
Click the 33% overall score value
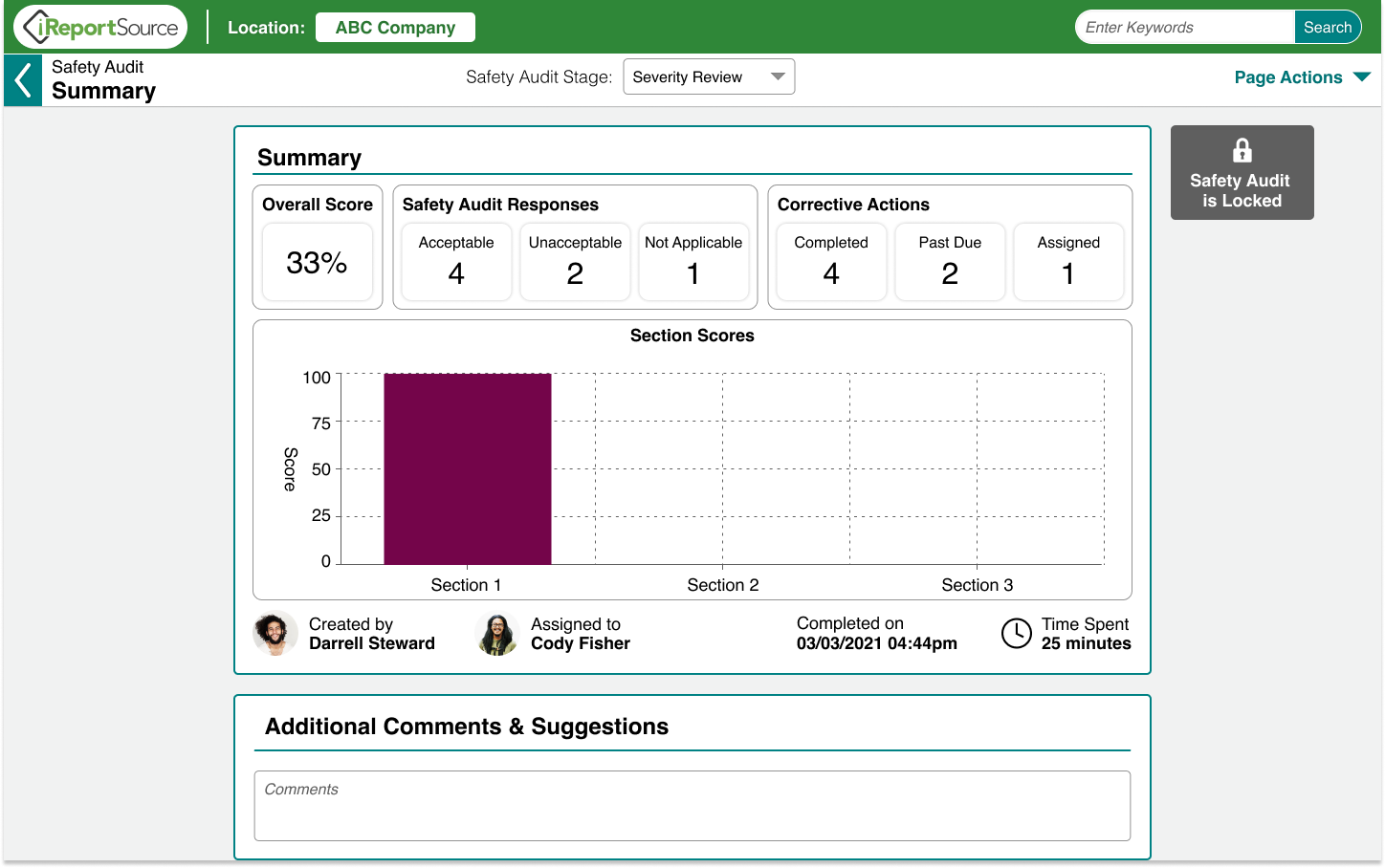[x=317, y=262]
